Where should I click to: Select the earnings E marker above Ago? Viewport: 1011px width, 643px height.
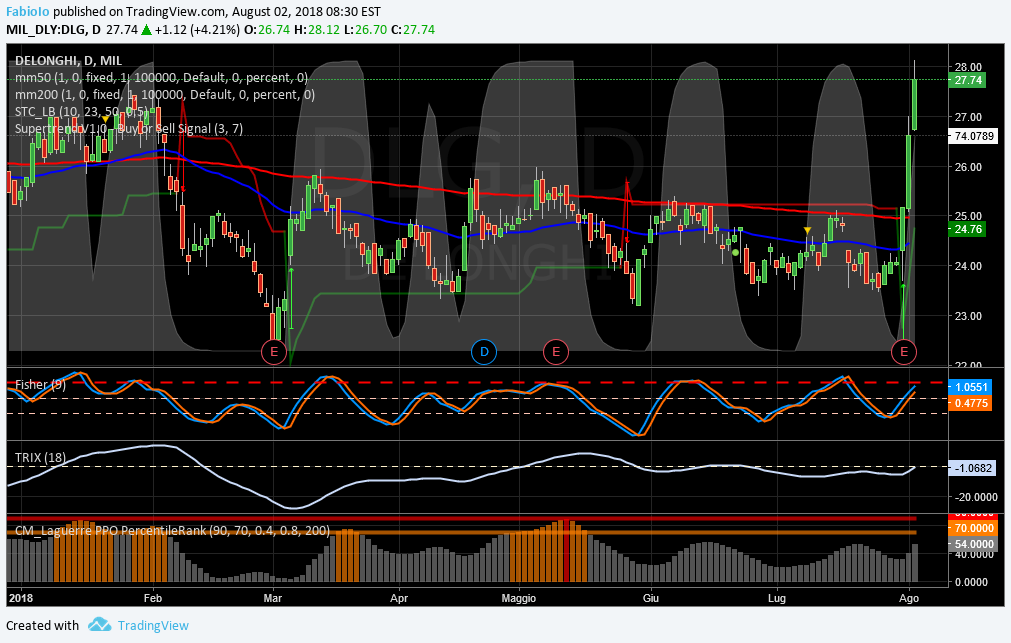pos(904,351)
